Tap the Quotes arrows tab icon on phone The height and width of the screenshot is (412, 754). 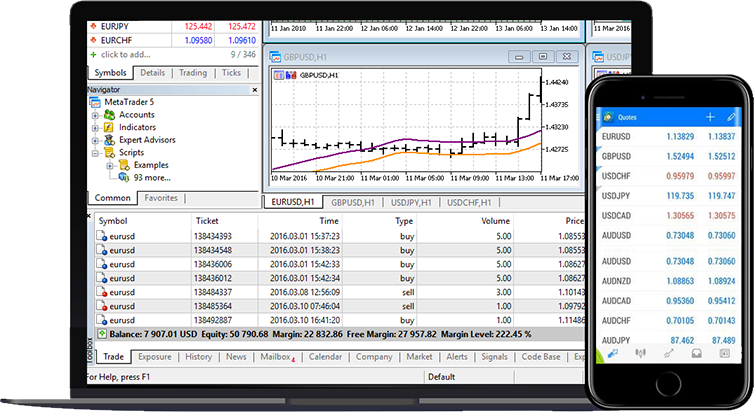[613, 353]
